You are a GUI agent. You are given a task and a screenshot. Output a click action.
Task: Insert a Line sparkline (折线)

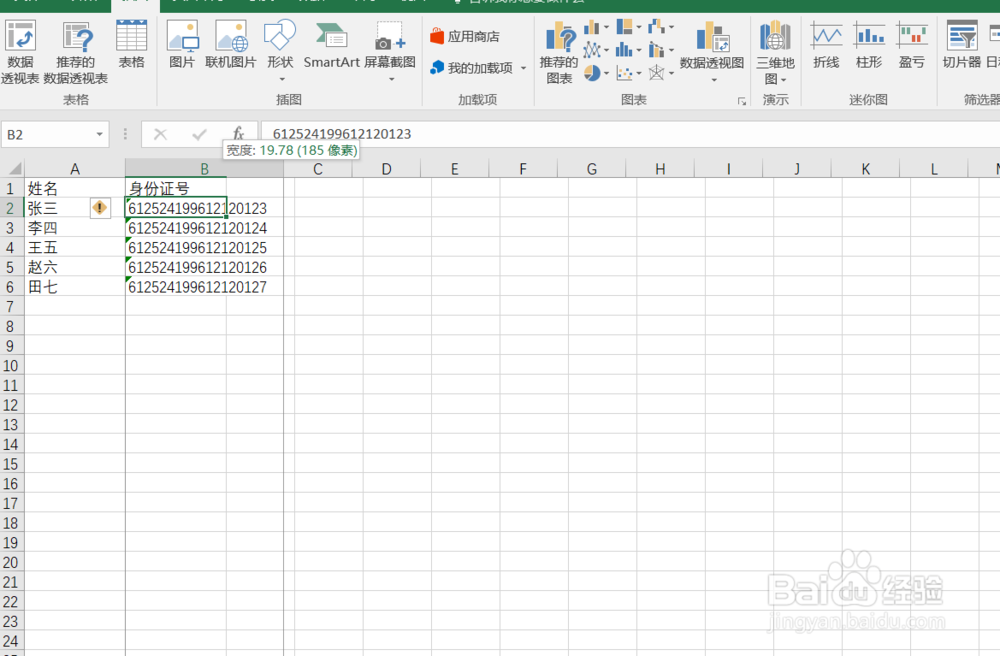(x=827, y=45)
